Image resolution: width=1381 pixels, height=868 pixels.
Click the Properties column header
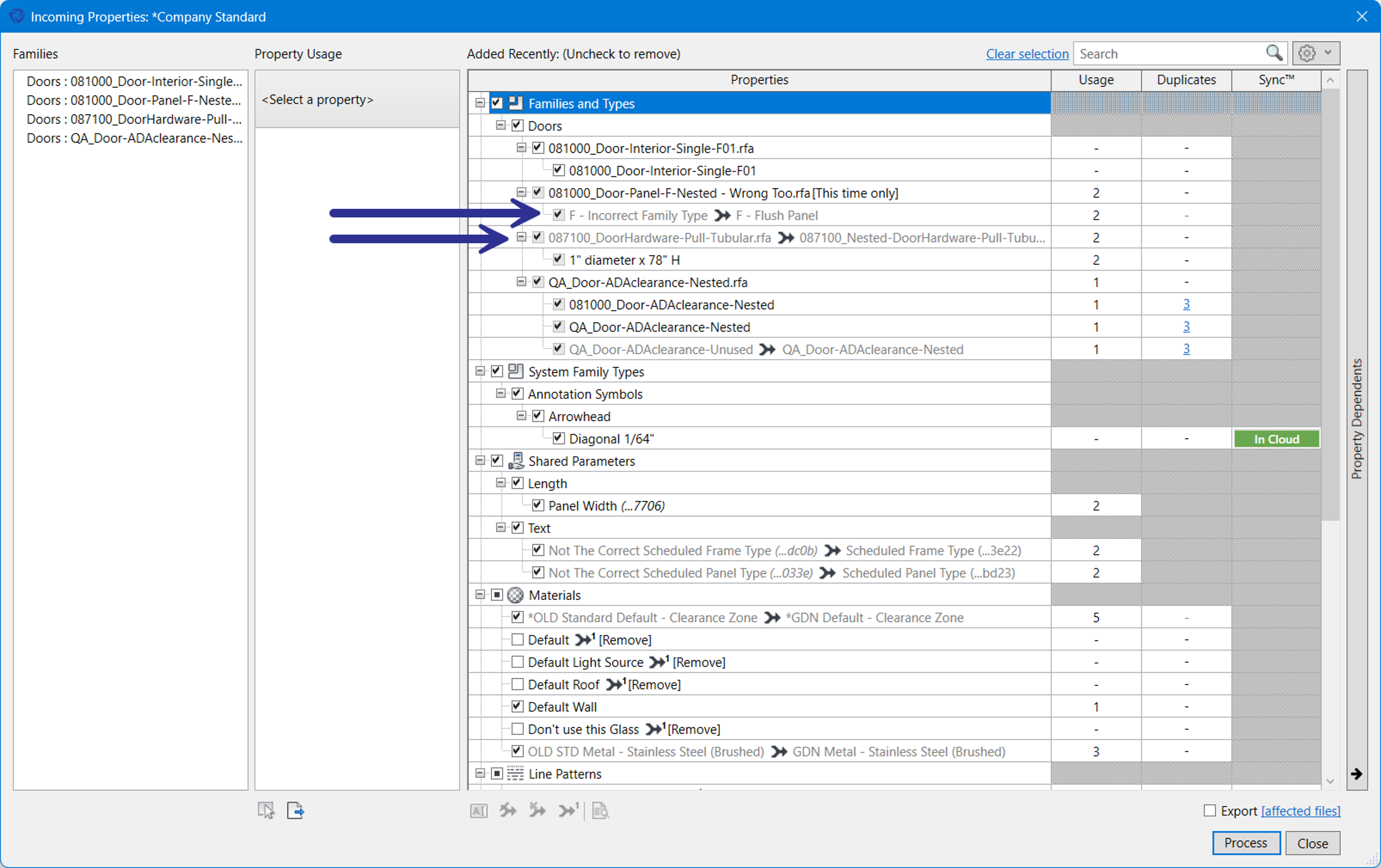759,80
